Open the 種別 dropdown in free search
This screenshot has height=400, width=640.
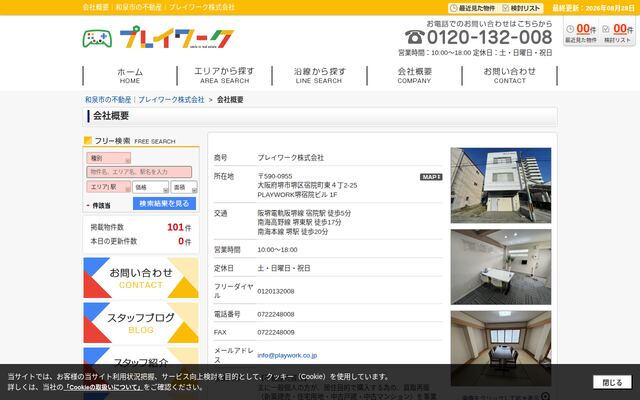click(x=109, y=158)
